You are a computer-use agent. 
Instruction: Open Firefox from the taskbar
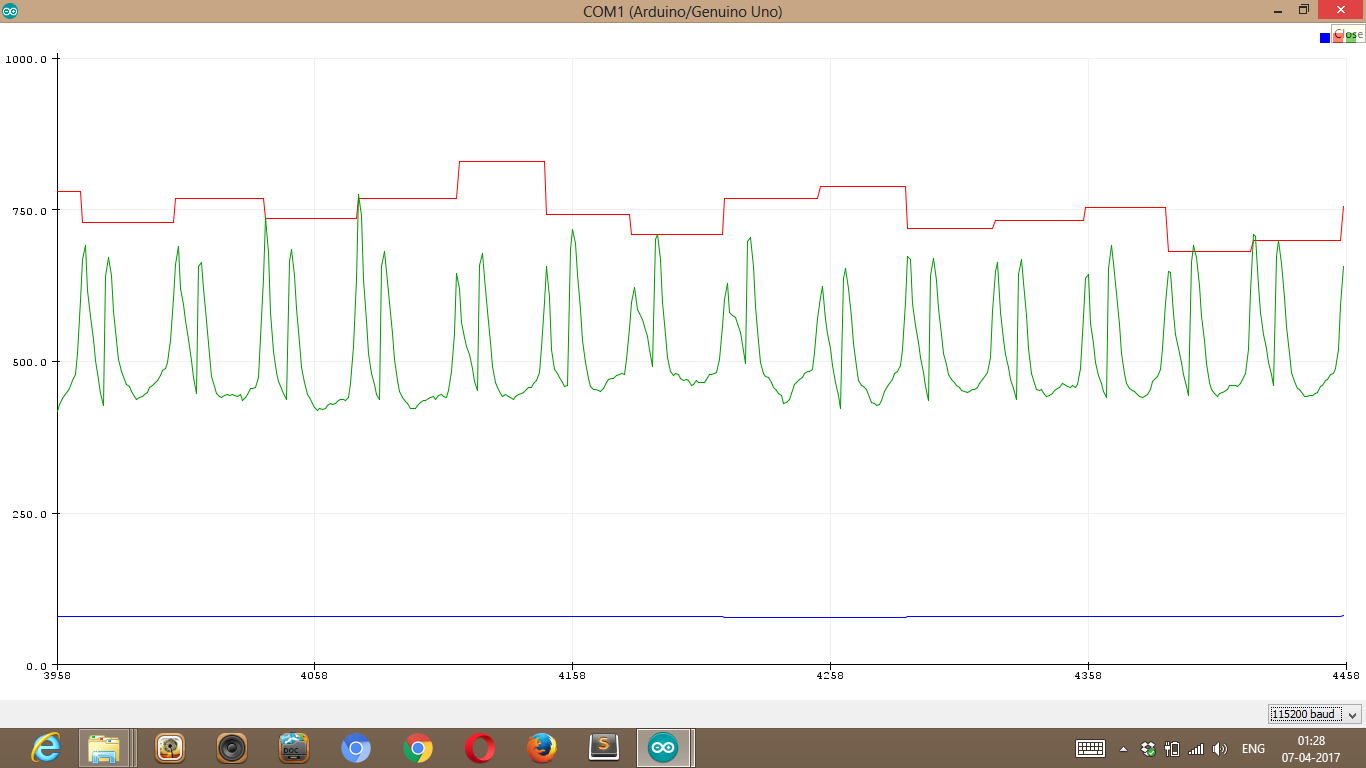(x=542, y=748)
